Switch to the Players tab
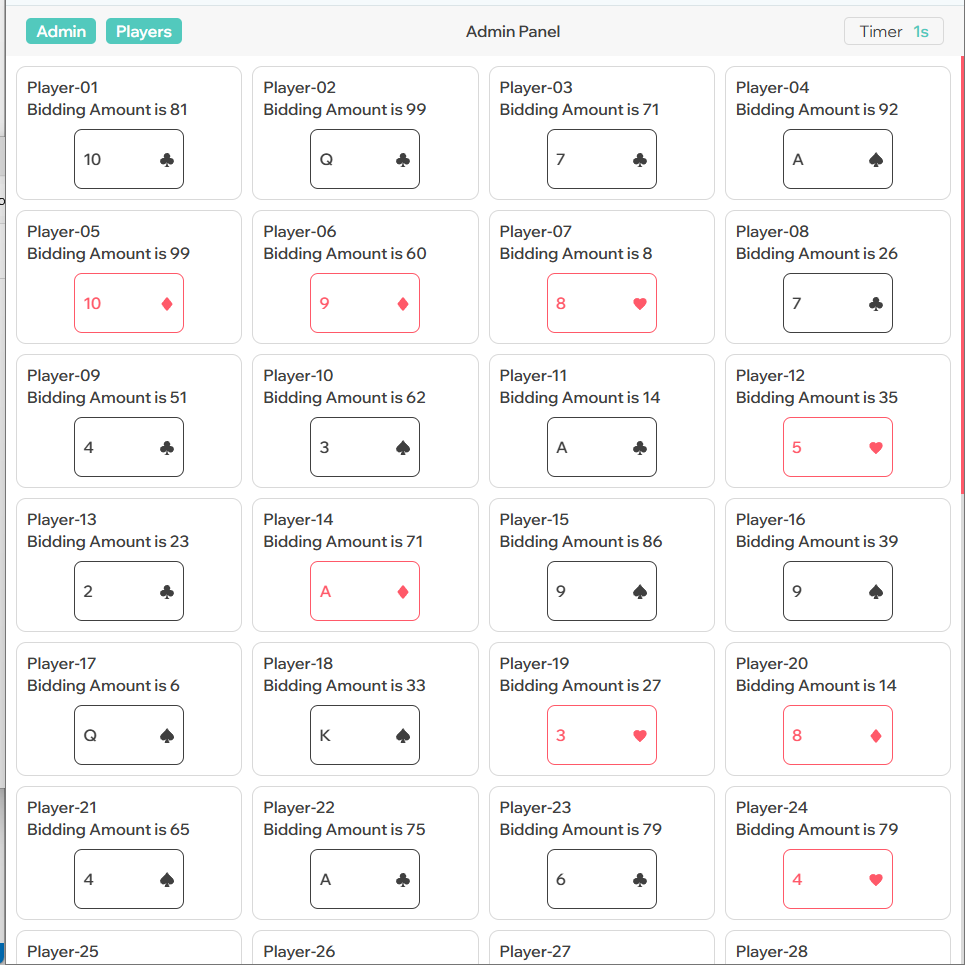 pos(144,31)
